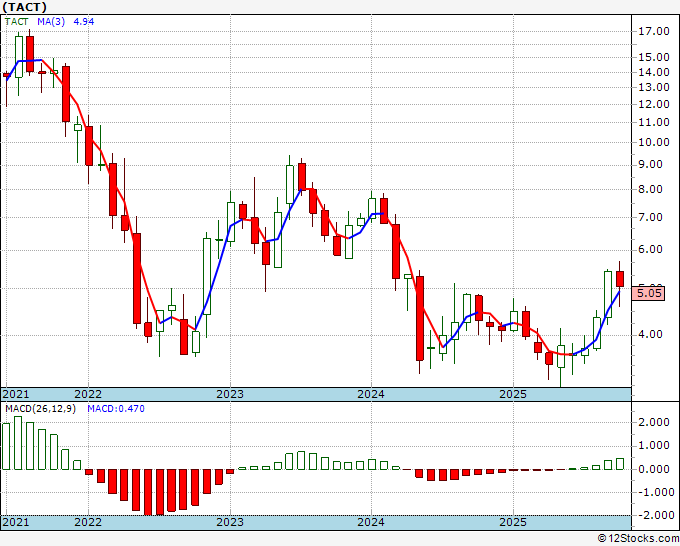The width and height of the screenshot is (680, 546).
Task: Click 2024 on the MACD panel timeline
Action: tap(371, 522)
